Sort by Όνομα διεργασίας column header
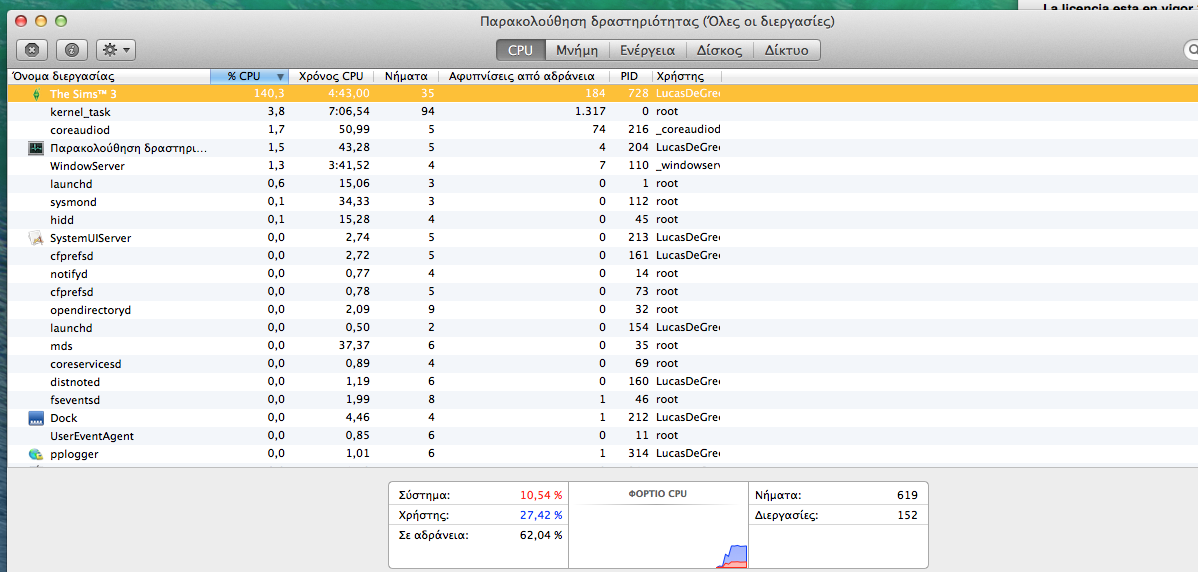Image resolution: width=1198 pixels, height=572 pixels. tap(108, 76)
